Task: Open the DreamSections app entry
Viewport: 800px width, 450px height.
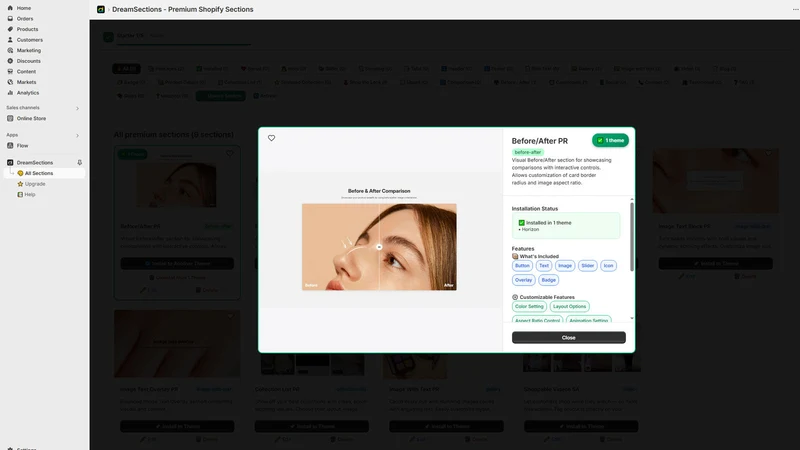Action: (x=35, y=163)
